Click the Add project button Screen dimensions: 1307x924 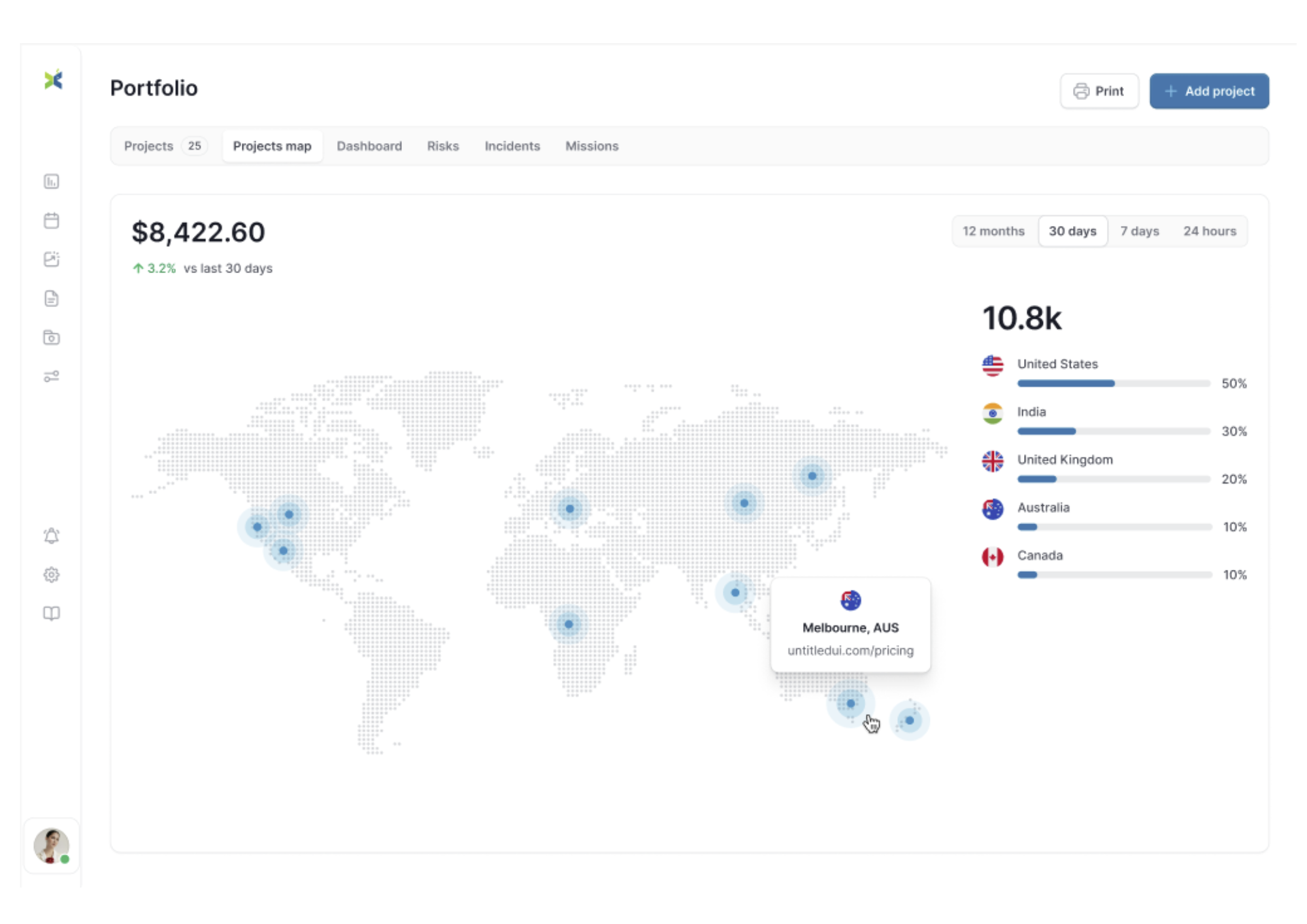click(1209, 91)
